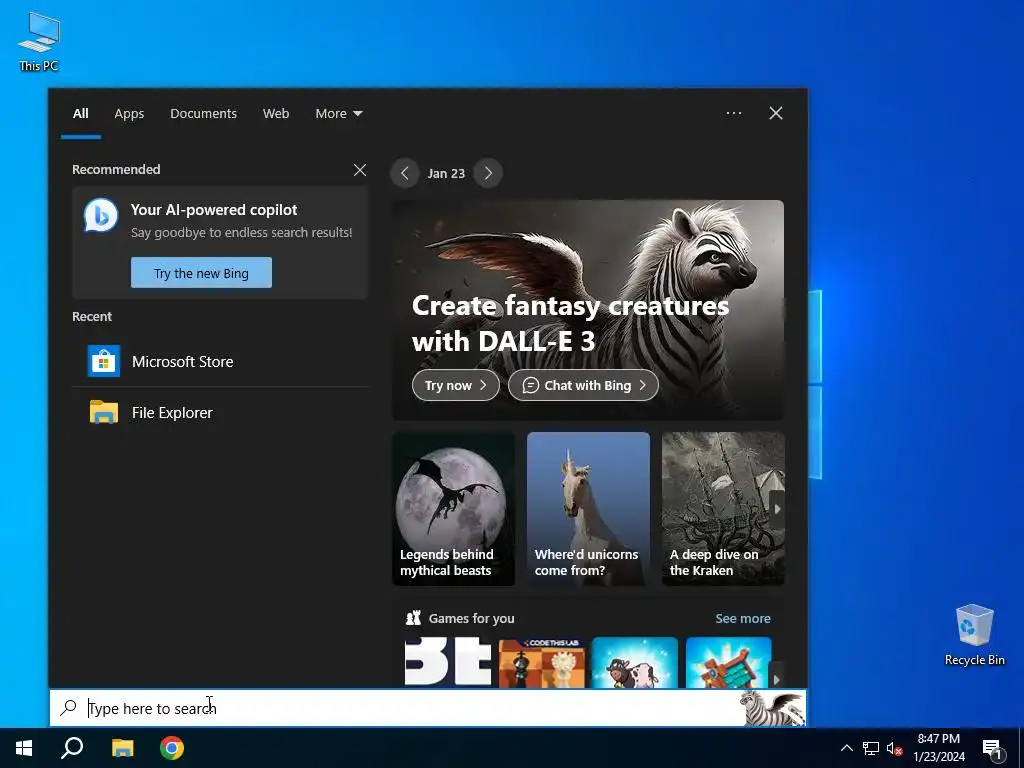Screen dimensions: 1024x768
Task: Open File Explorer from Recent list
Action: [x=221, y=413]
